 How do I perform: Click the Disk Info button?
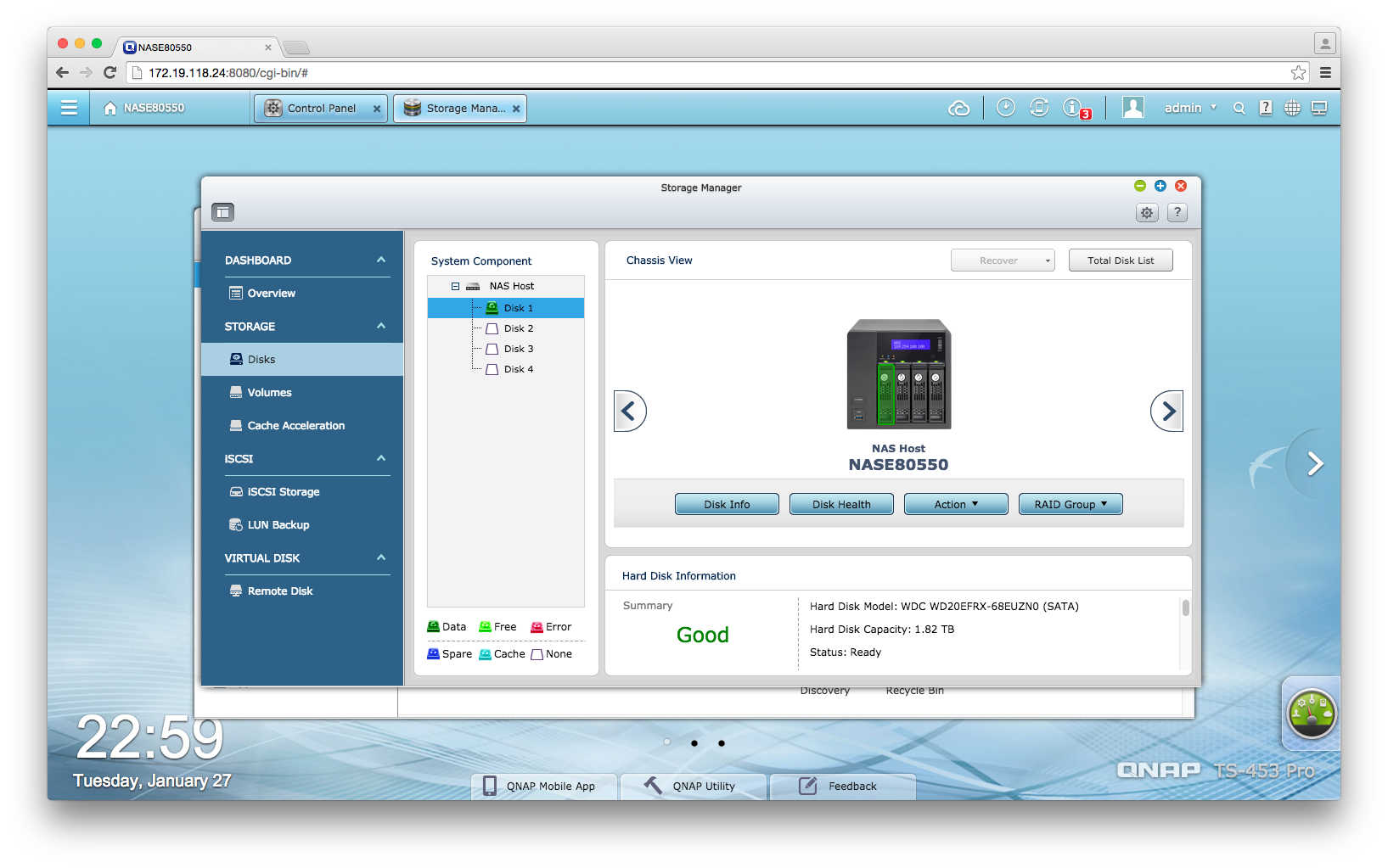click(x=727, y=504)
